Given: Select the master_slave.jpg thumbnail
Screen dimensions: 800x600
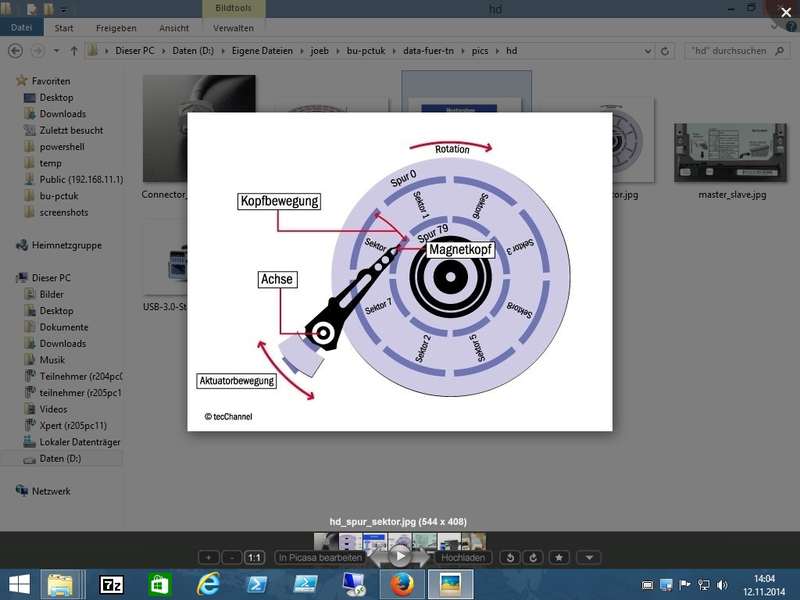Looking at the screenshot, I should coord(732,160).
